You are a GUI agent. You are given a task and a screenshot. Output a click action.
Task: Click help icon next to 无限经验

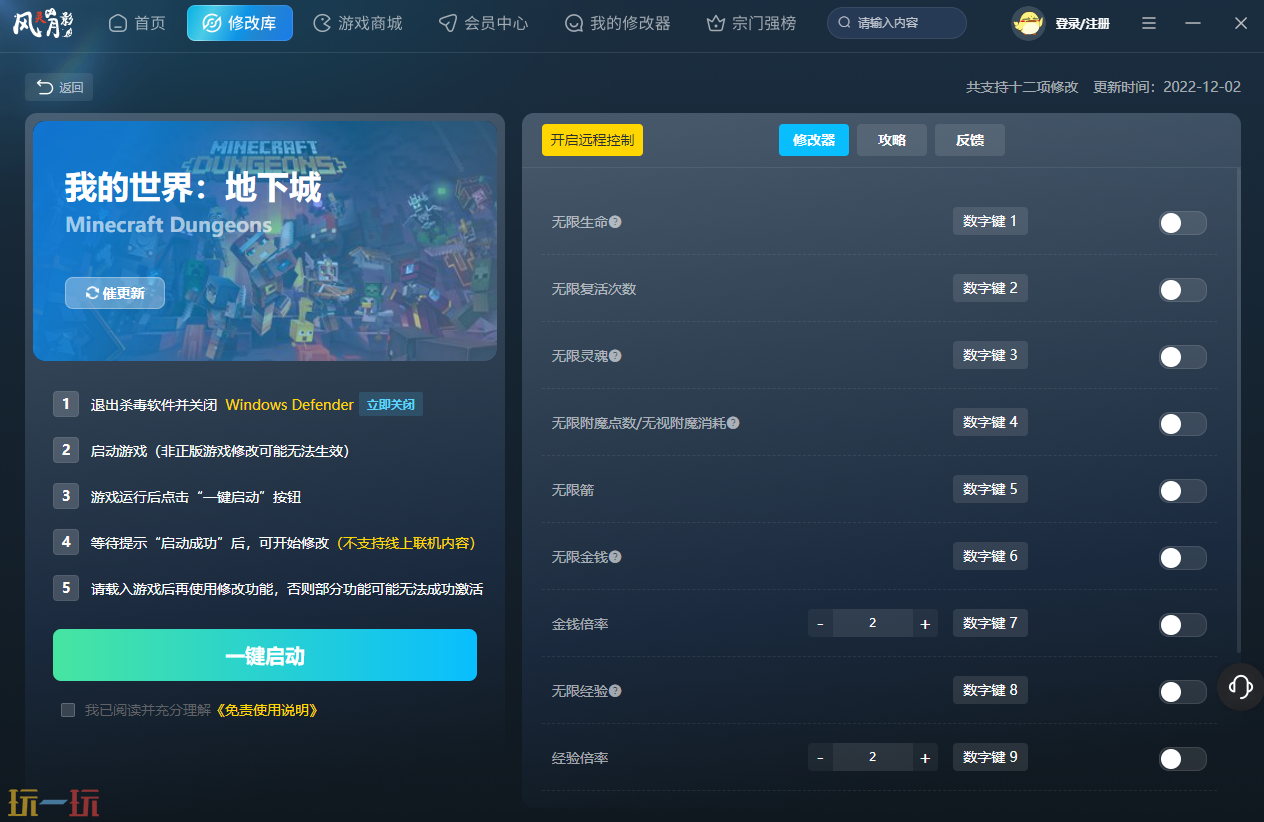pyautogui.click(x=615, y=691)
